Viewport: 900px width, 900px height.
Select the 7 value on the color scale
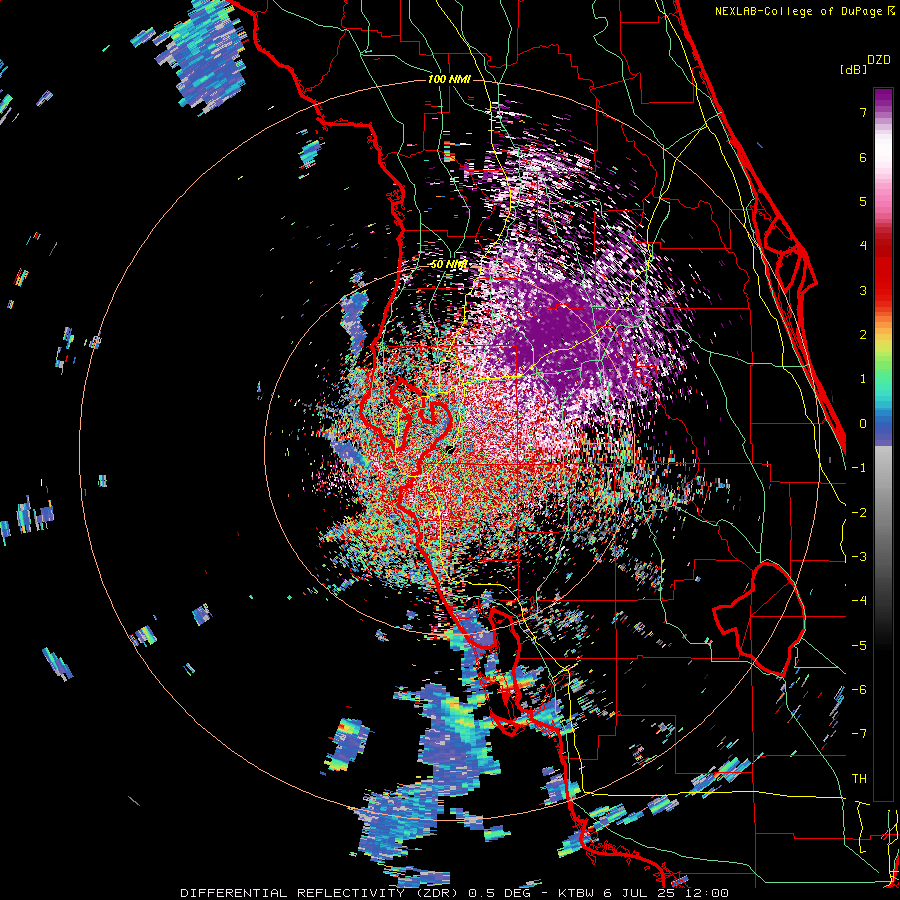[x=863, y=112]
